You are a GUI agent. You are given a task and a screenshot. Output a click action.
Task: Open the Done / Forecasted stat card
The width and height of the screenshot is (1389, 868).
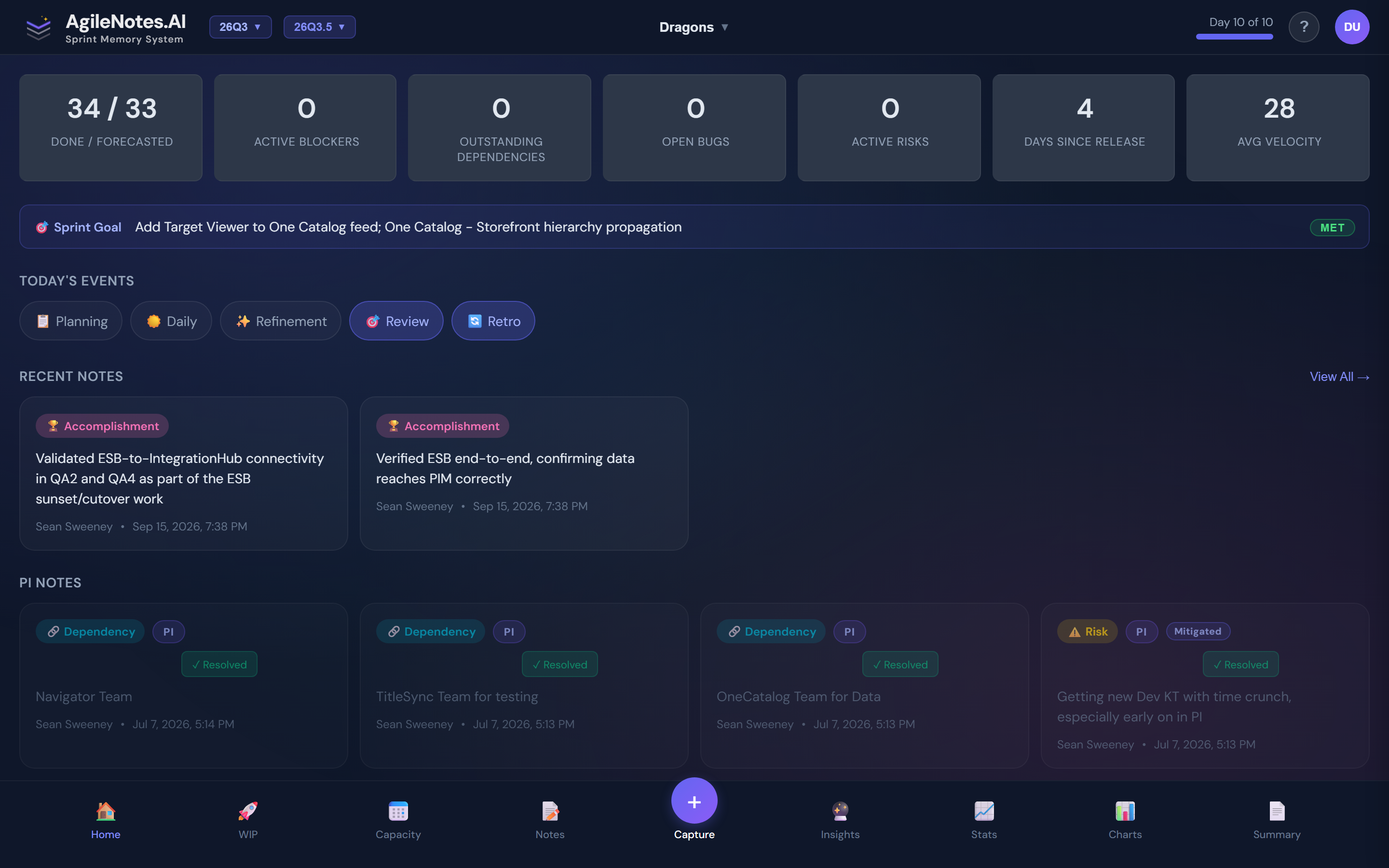pyautogui.click(x=111, y=127)
